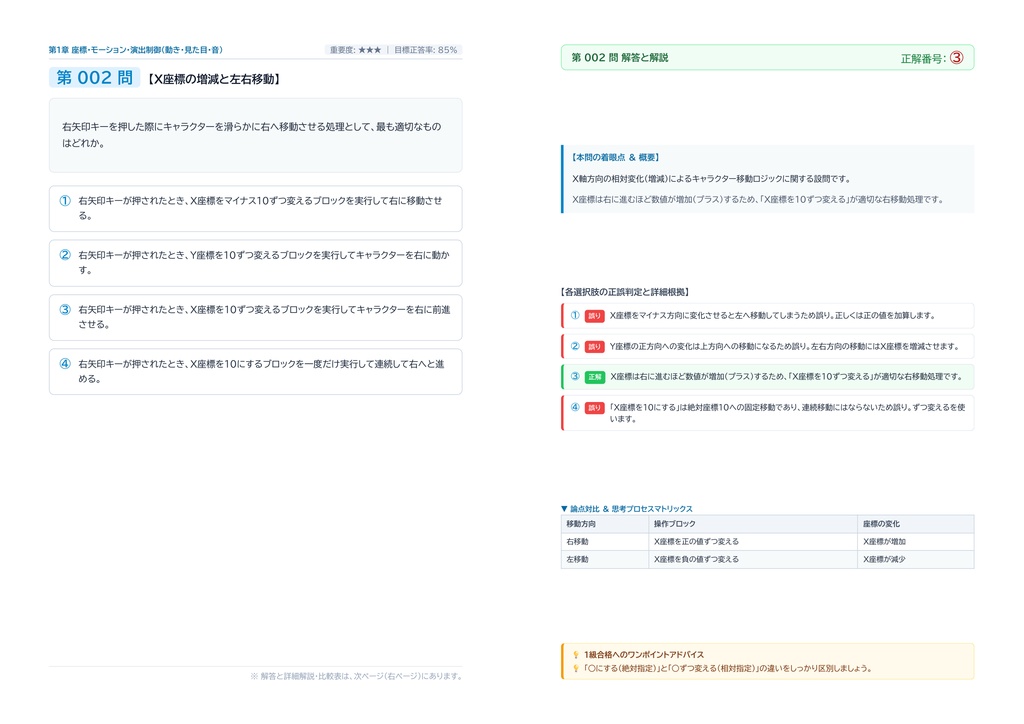The image size is (1024, 724).
Task: Click circled ④ of the X座標を10にする answer choice
Action: click(65, 364)
